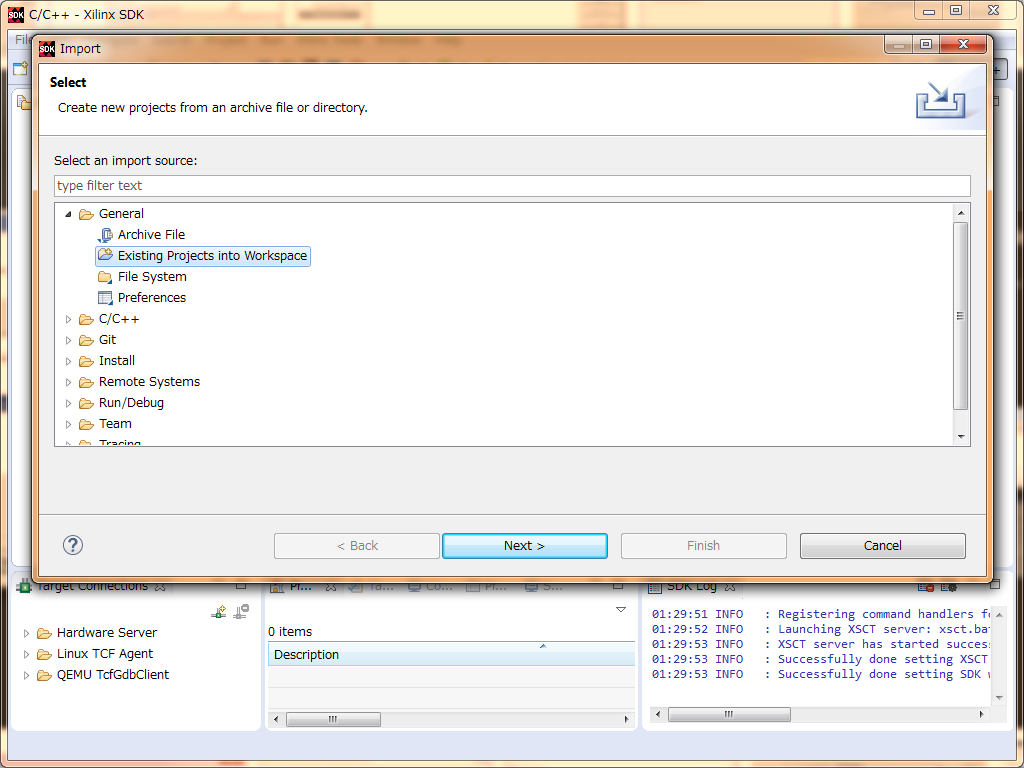Viewport: 1024px width, 768px height.
Task: Expand the Team import category
Action: tap(68, 424)
